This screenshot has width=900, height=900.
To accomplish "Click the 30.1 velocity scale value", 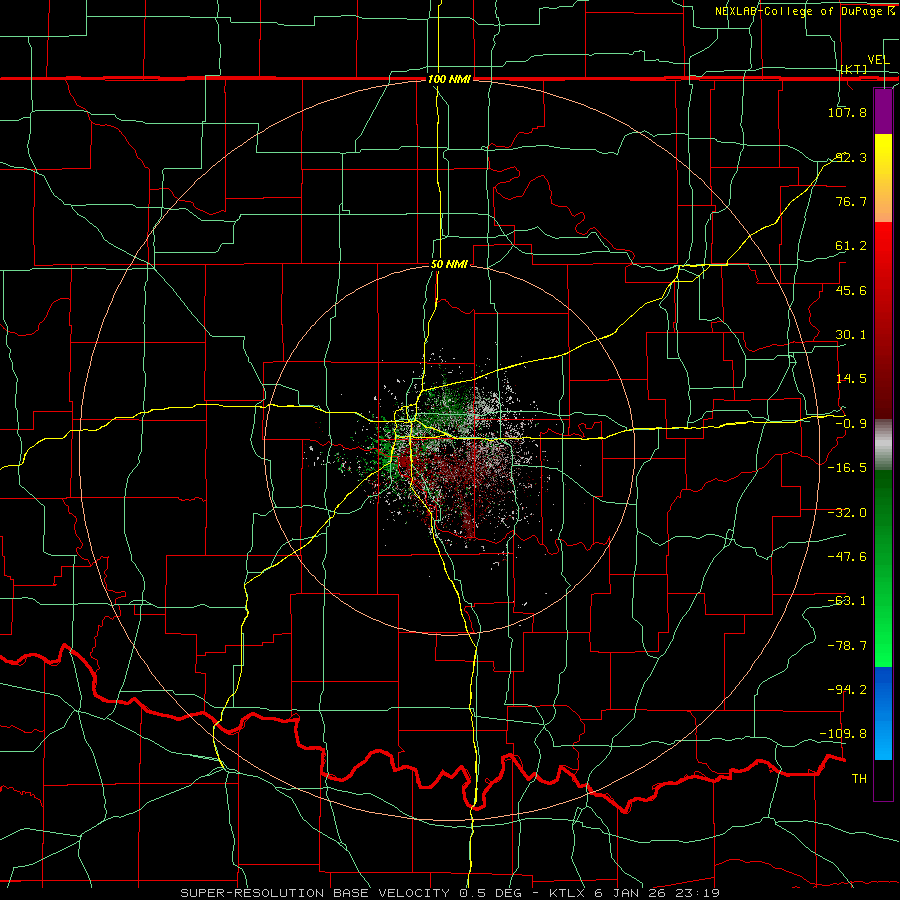I will [851, 335].
